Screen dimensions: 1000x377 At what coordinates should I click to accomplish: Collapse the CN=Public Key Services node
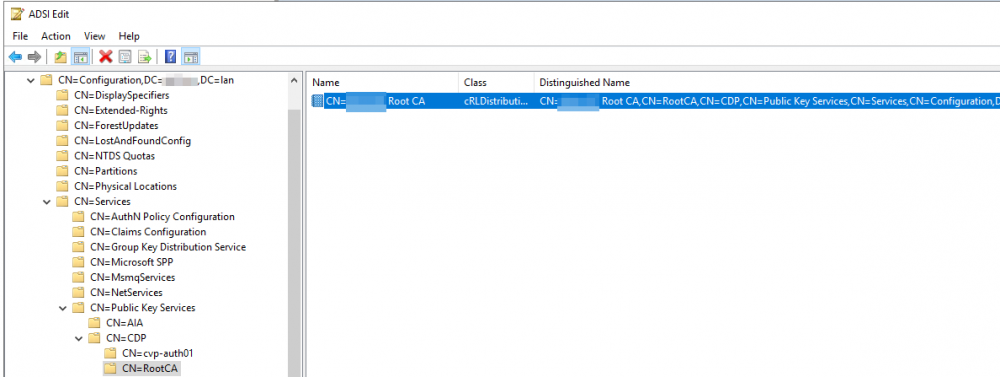click(x=62, y=308)
